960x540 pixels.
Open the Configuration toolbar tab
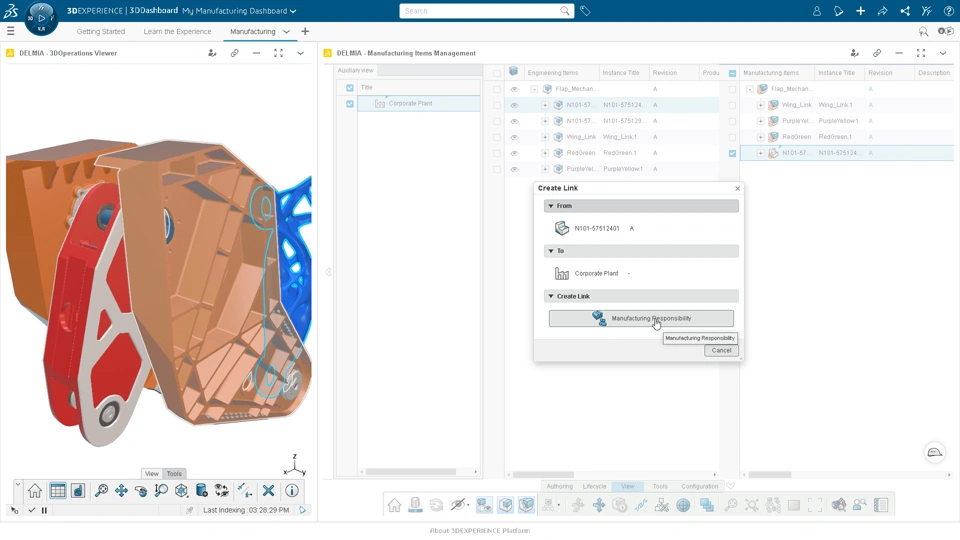tap(700, 486)
